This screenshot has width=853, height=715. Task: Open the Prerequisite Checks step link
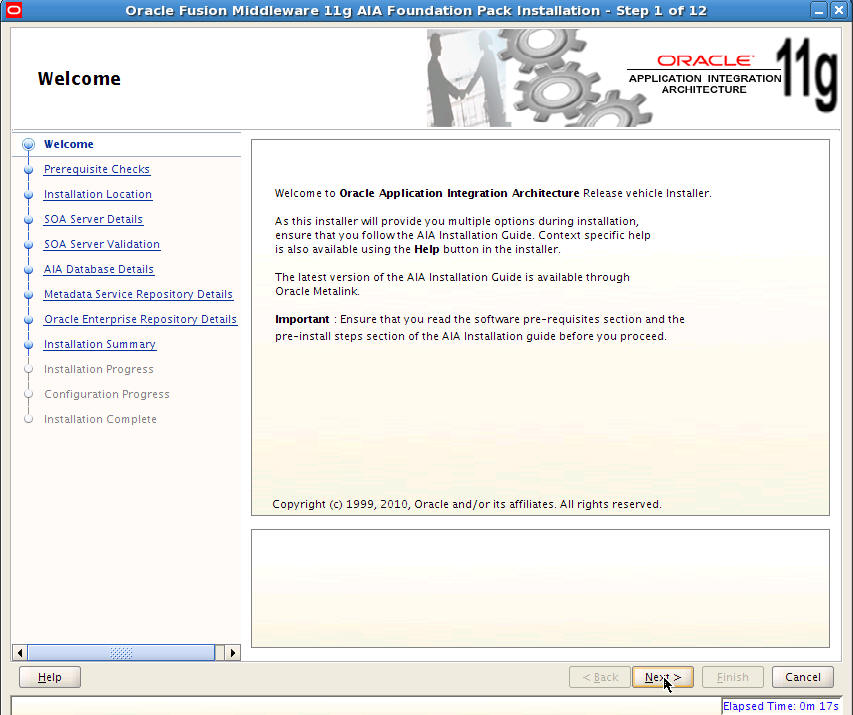(97, 169)
